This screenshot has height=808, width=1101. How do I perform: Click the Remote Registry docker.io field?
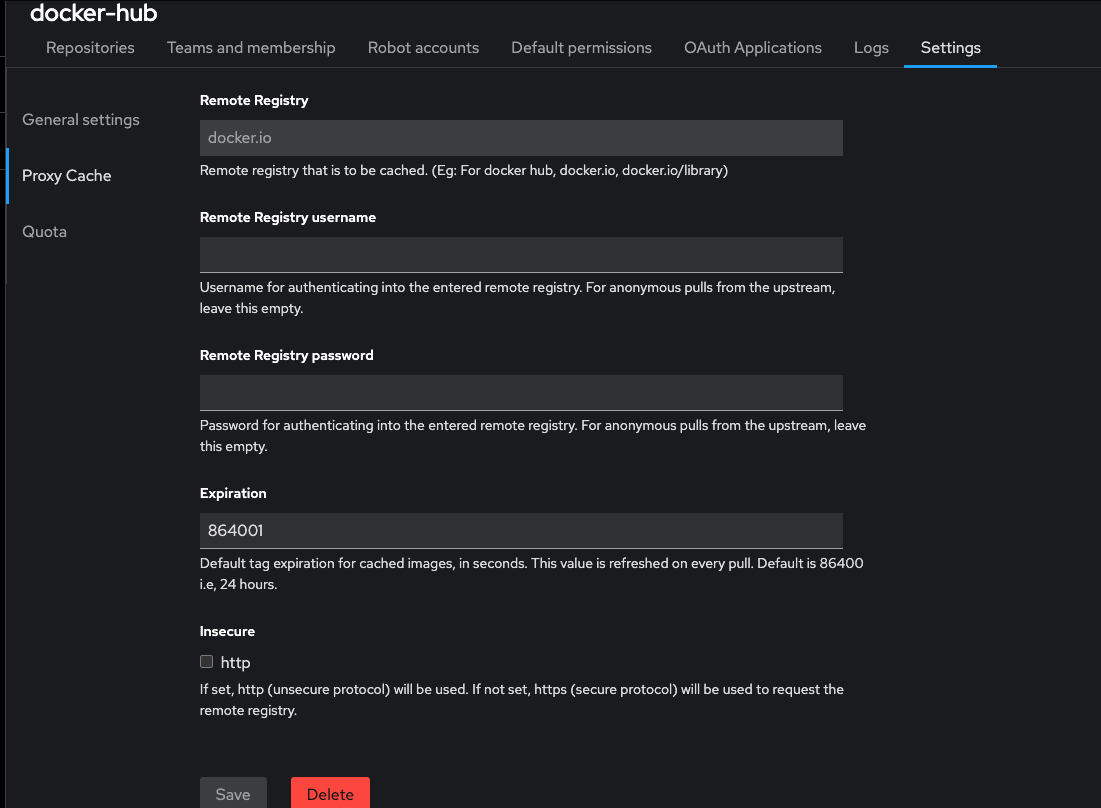coord(521,138)
